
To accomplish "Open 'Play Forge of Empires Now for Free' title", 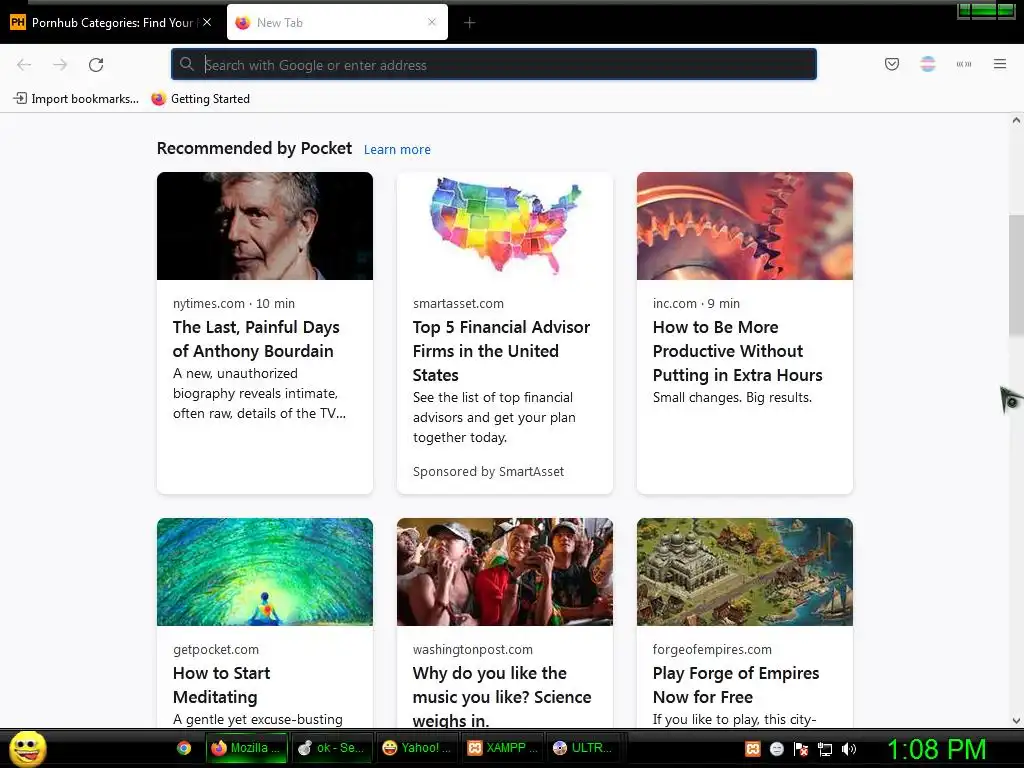I will [736, 685].
